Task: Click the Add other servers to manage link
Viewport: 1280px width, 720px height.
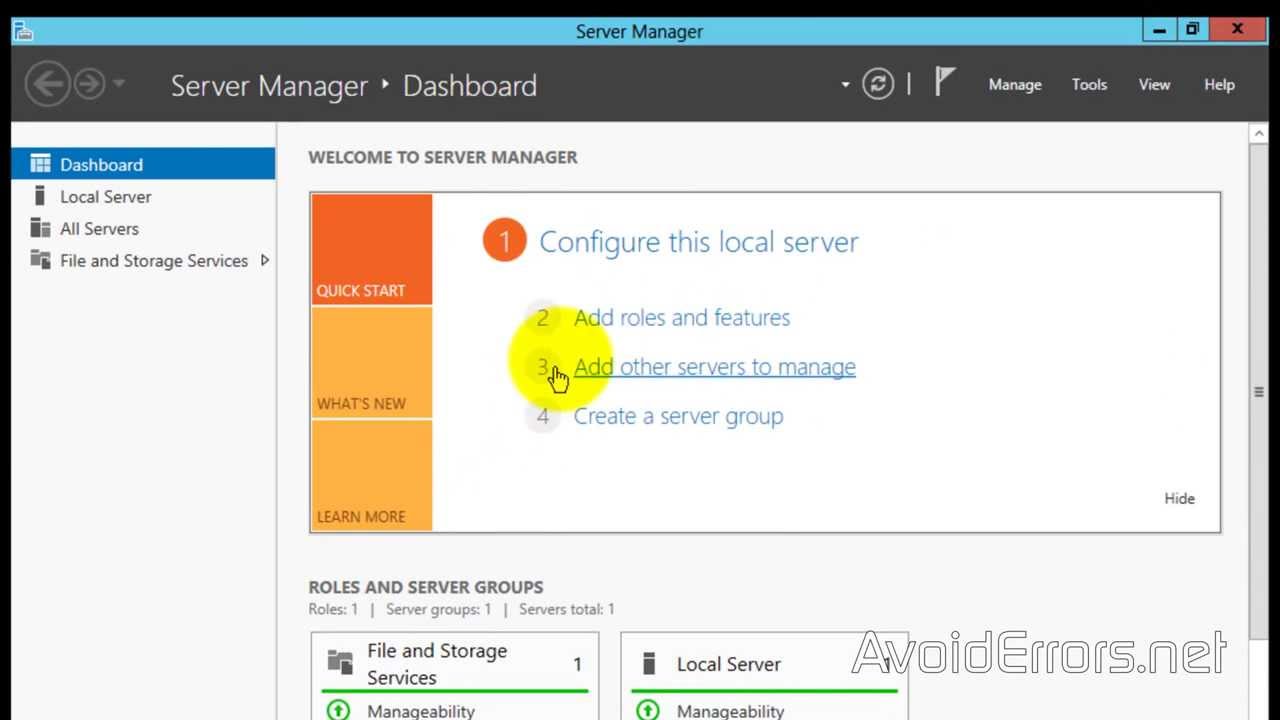Action: 714,367
